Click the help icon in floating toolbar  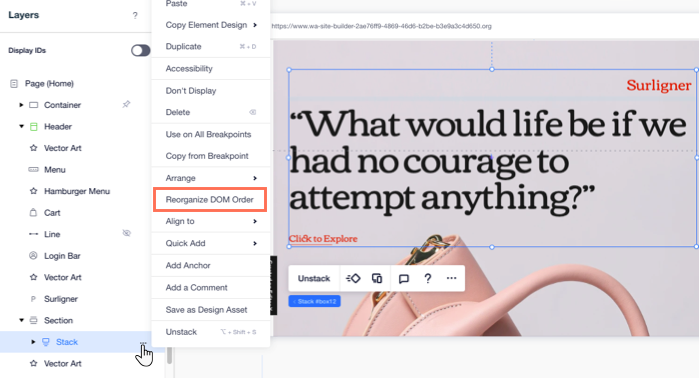428,279
